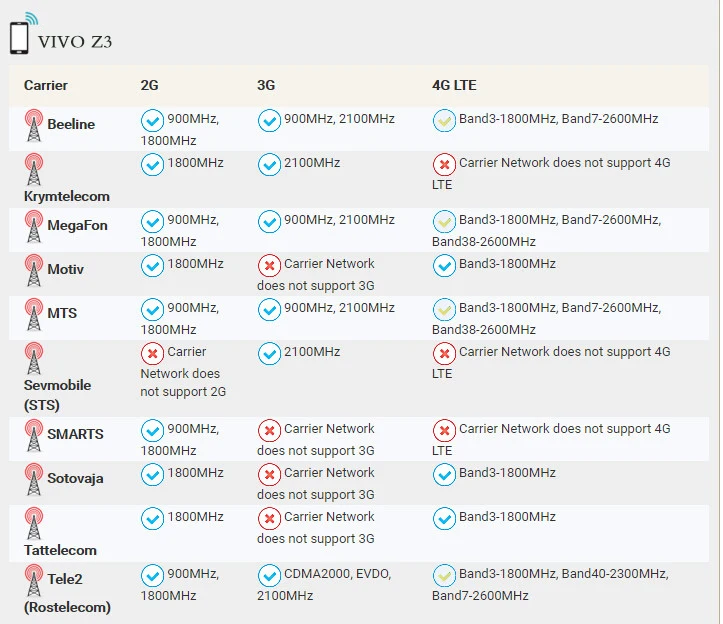Click the Sotovaja carrier tower icon
Image resolution: width=723 pixels, height=624 pixels.
pos(34,480)
